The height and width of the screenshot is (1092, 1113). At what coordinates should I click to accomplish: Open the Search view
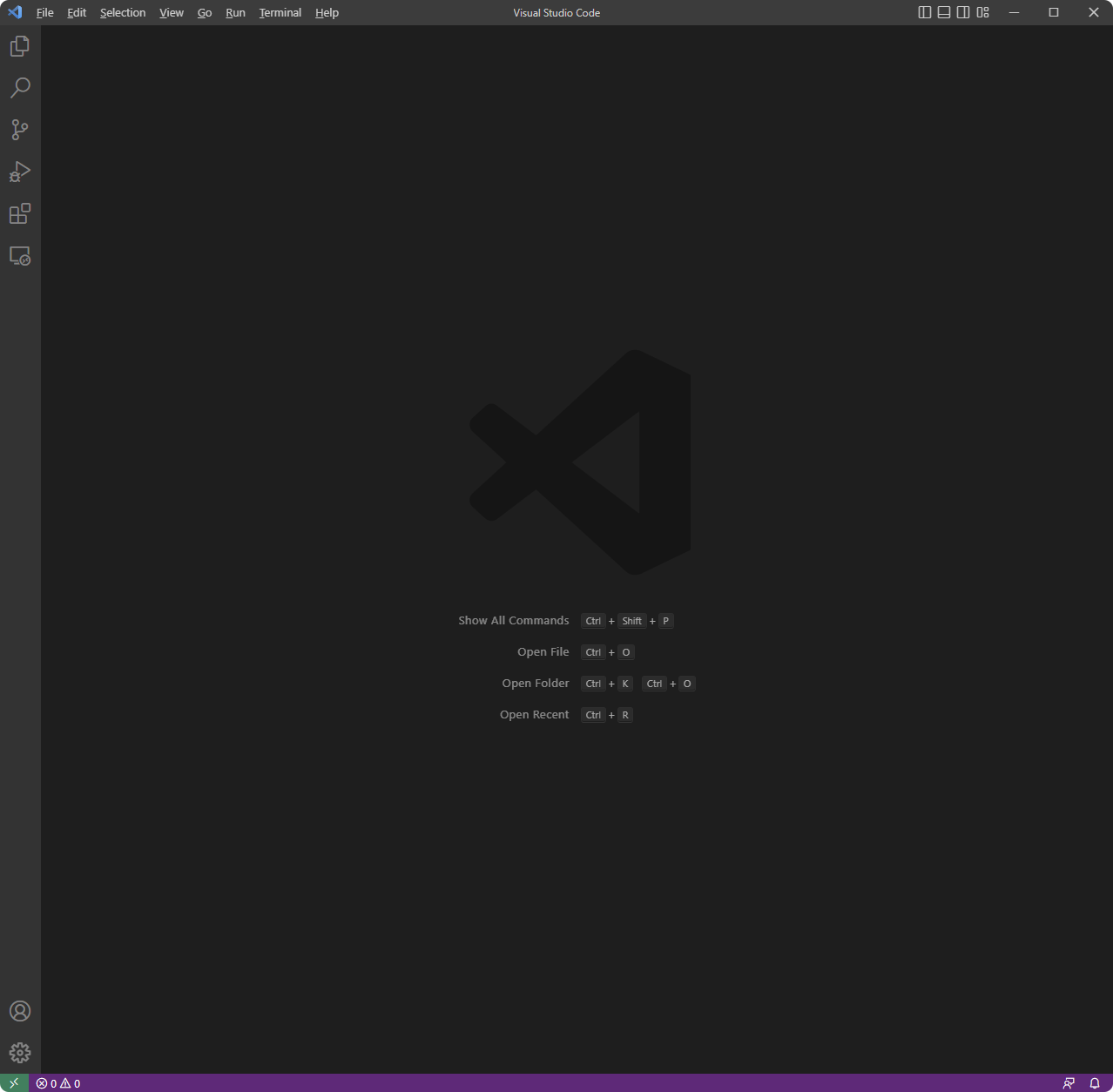[x=20, y=88]
